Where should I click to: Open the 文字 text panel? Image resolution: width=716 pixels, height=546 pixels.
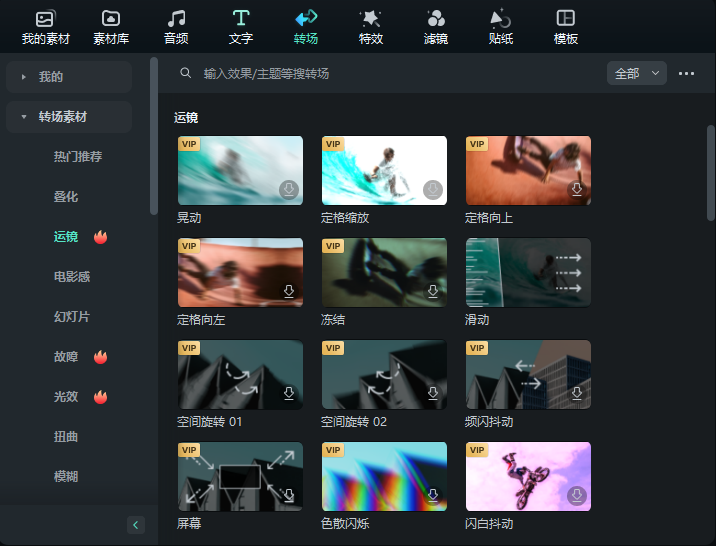(240, 27)
